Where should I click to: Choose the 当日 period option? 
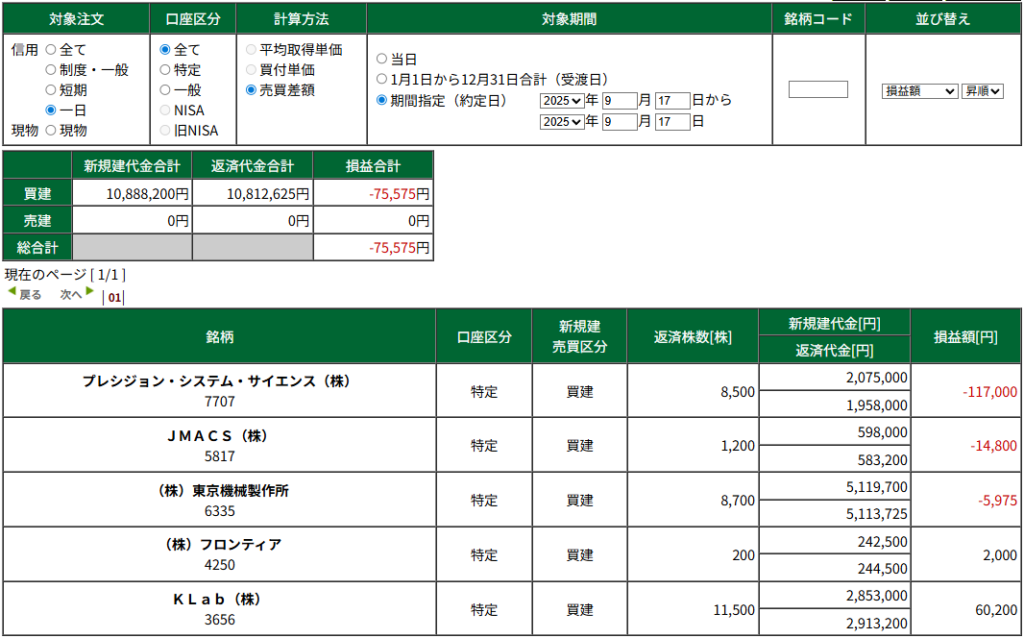tap(381, 59)
